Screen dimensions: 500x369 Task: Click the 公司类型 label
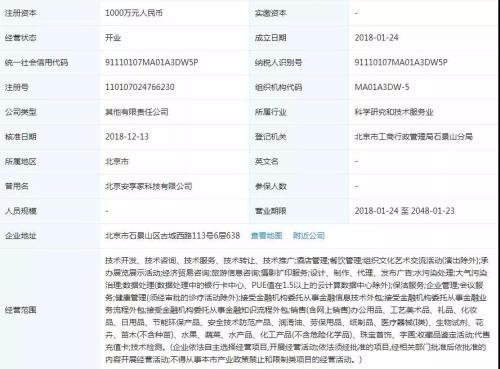[x=21, y=112]
